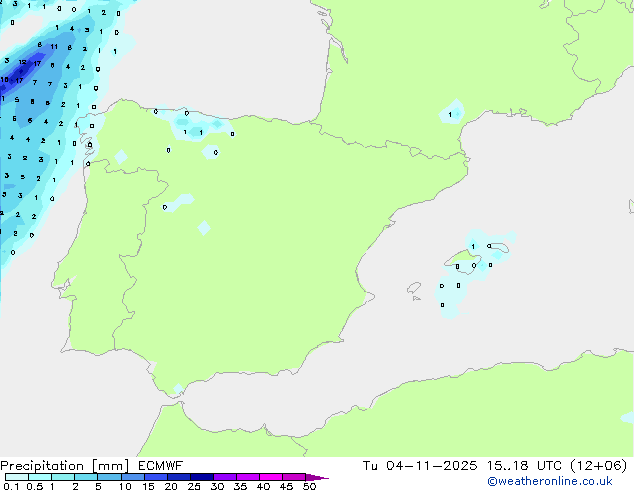Select the 35–40 mm legend color box
634x490 pixels.
pyautogui.click(x=248, y=477)
